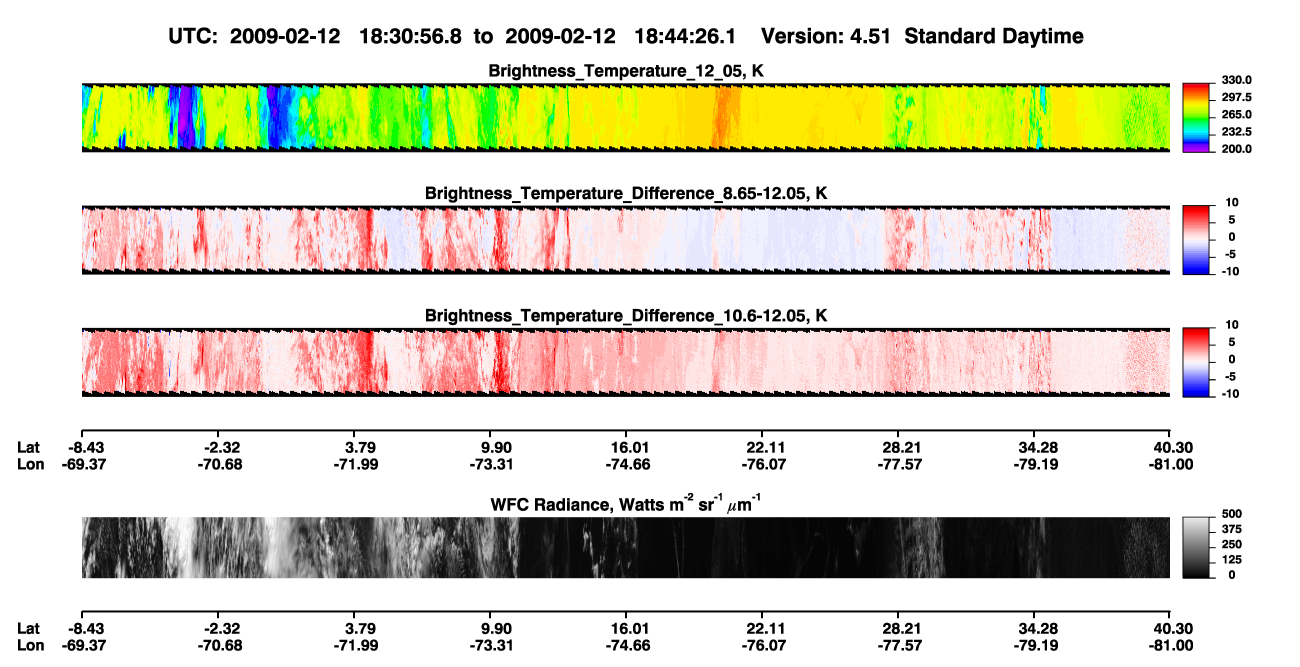The height and width of the screenshot is (667, 1300).
Task: Click the -10 label on 10.6-12.05 colorbar
Action: tap(1231, 393)
